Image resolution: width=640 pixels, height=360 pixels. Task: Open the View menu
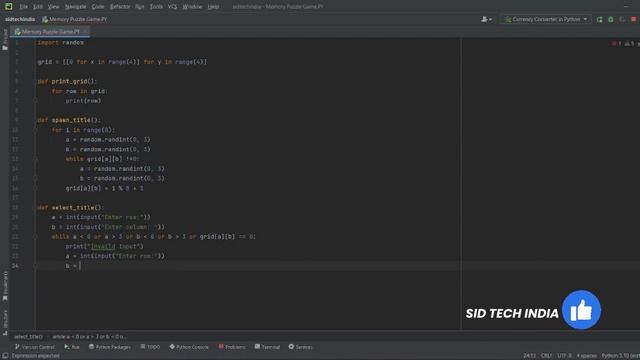coord(53,7)
